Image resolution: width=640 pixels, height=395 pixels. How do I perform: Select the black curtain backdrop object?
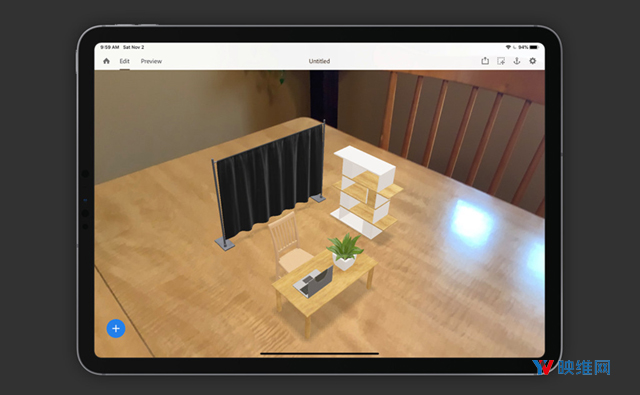tap(269, 184)
